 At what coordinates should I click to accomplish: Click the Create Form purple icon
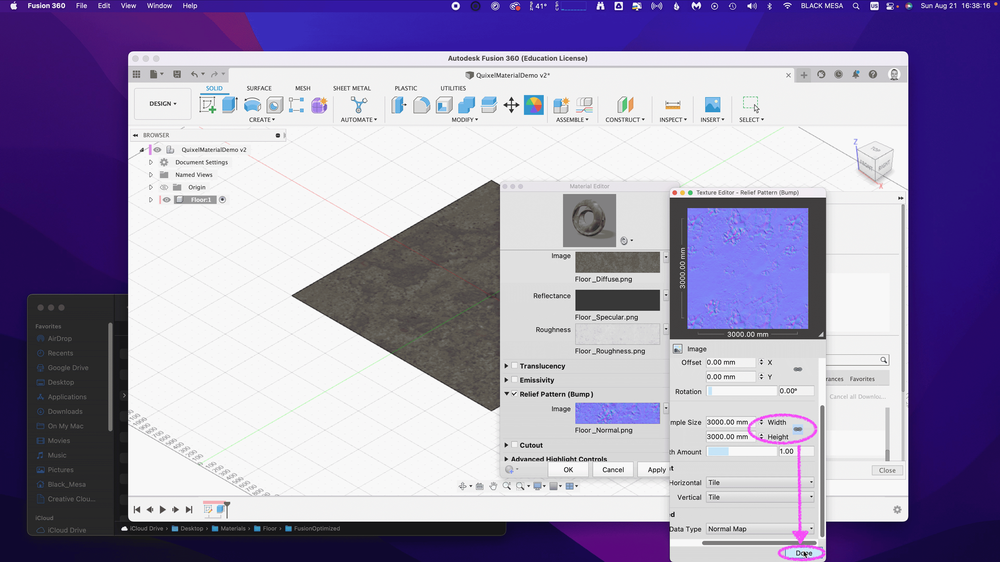[x=319, y=105]
